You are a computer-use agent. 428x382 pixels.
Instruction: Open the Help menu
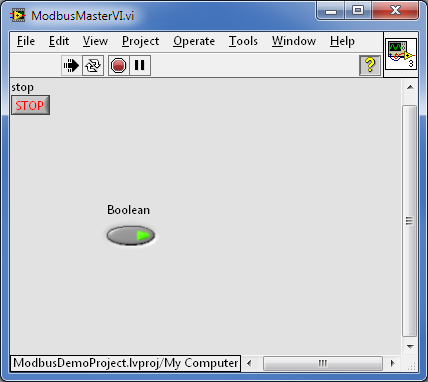click(x=342, y=41)
